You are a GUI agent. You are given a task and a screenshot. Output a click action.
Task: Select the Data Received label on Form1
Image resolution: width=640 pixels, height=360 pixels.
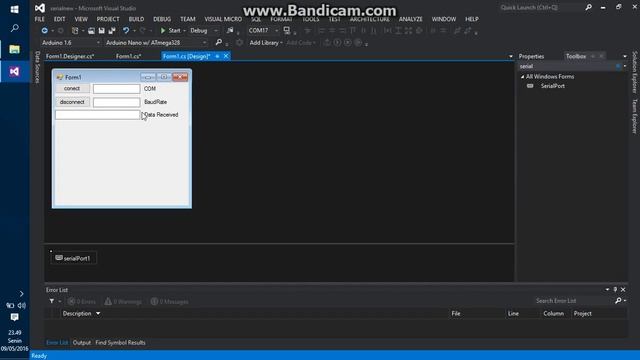tap(160, 115)
